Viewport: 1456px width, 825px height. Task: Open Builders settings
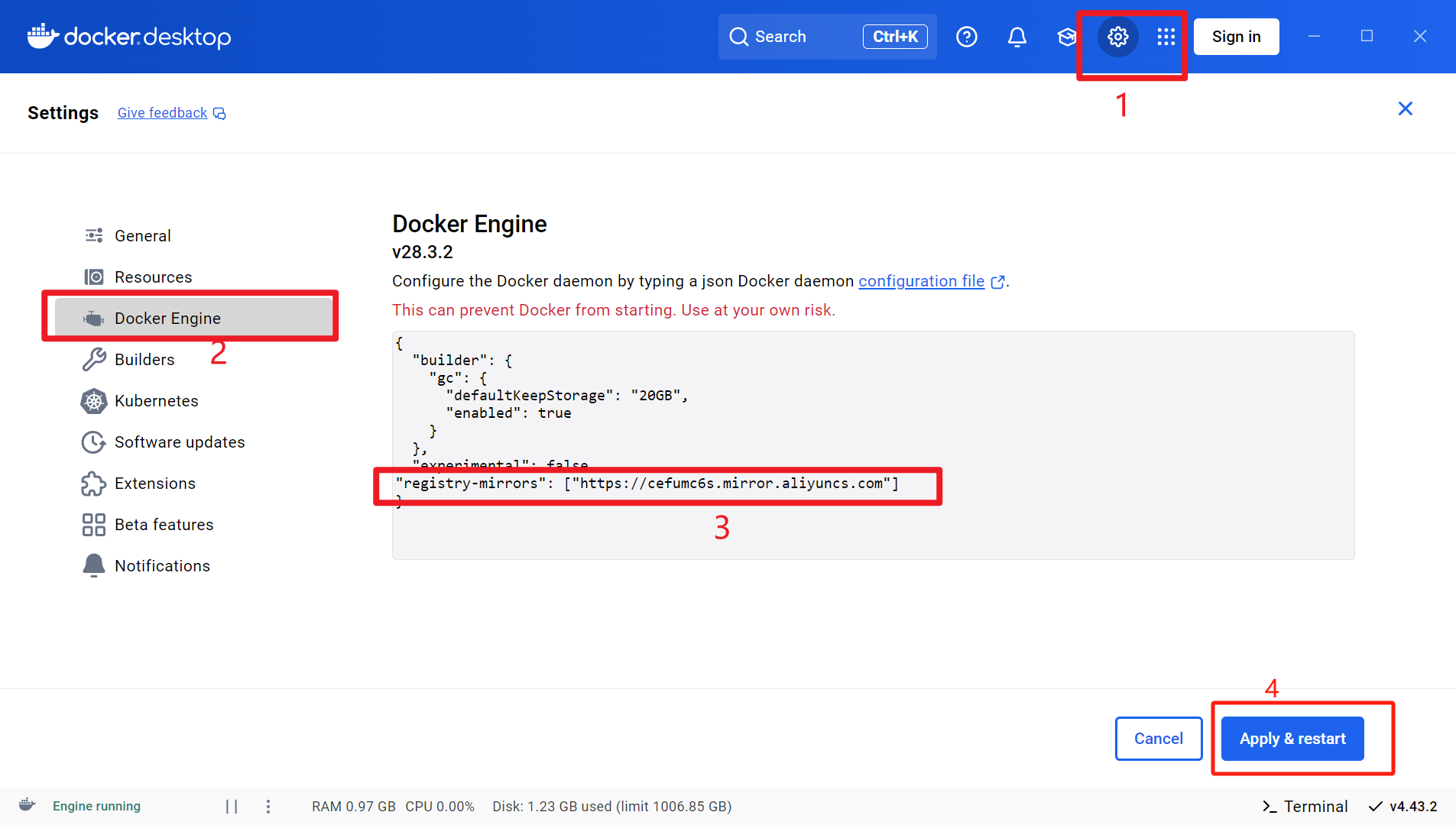(x=193, y=359)
